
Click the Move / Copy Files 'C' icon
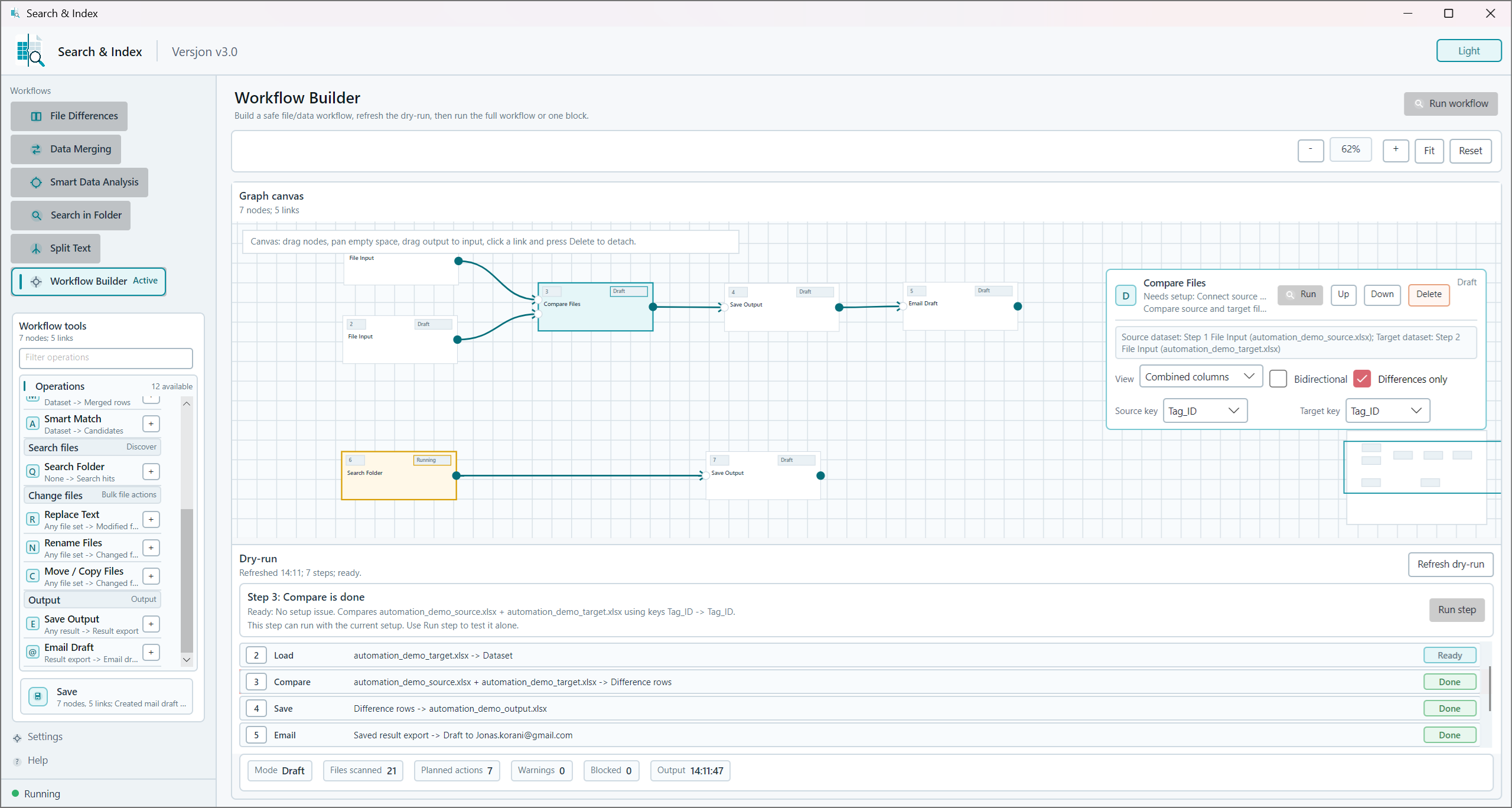point(33,576)
